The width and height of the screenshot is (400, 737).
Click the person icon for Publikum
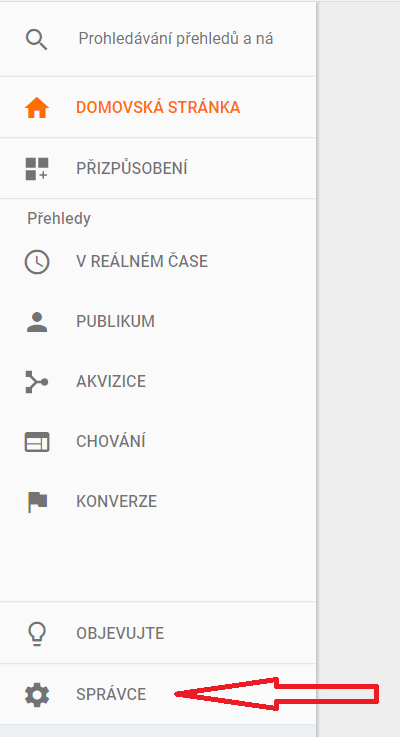(37, 322)
